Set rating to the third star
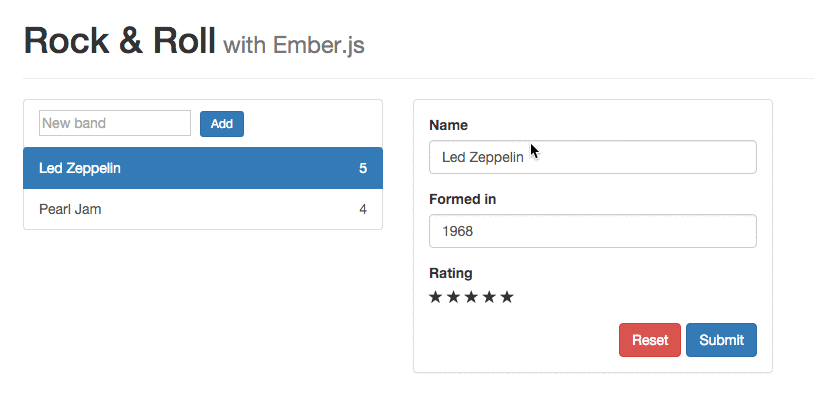814x407 pixels. pyautogui.click(x=471, y=297)
